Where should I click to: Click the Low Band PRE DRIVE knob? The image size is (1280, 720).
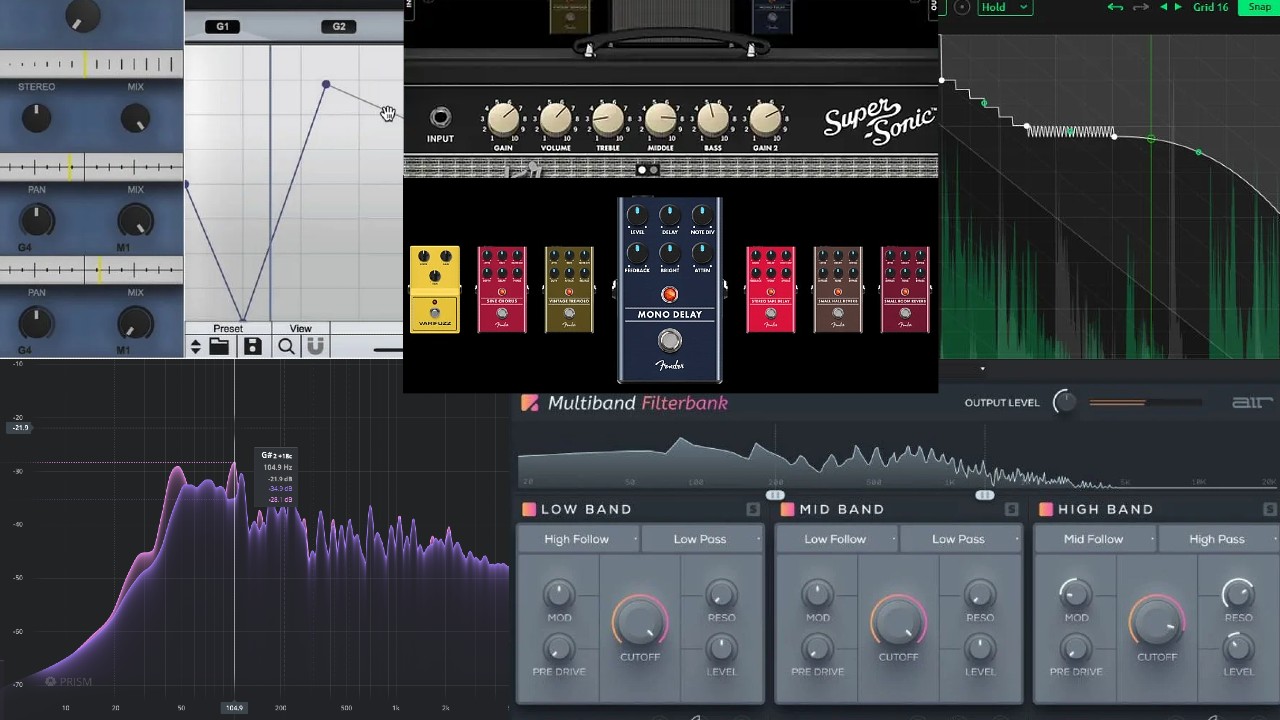point(559,649)
